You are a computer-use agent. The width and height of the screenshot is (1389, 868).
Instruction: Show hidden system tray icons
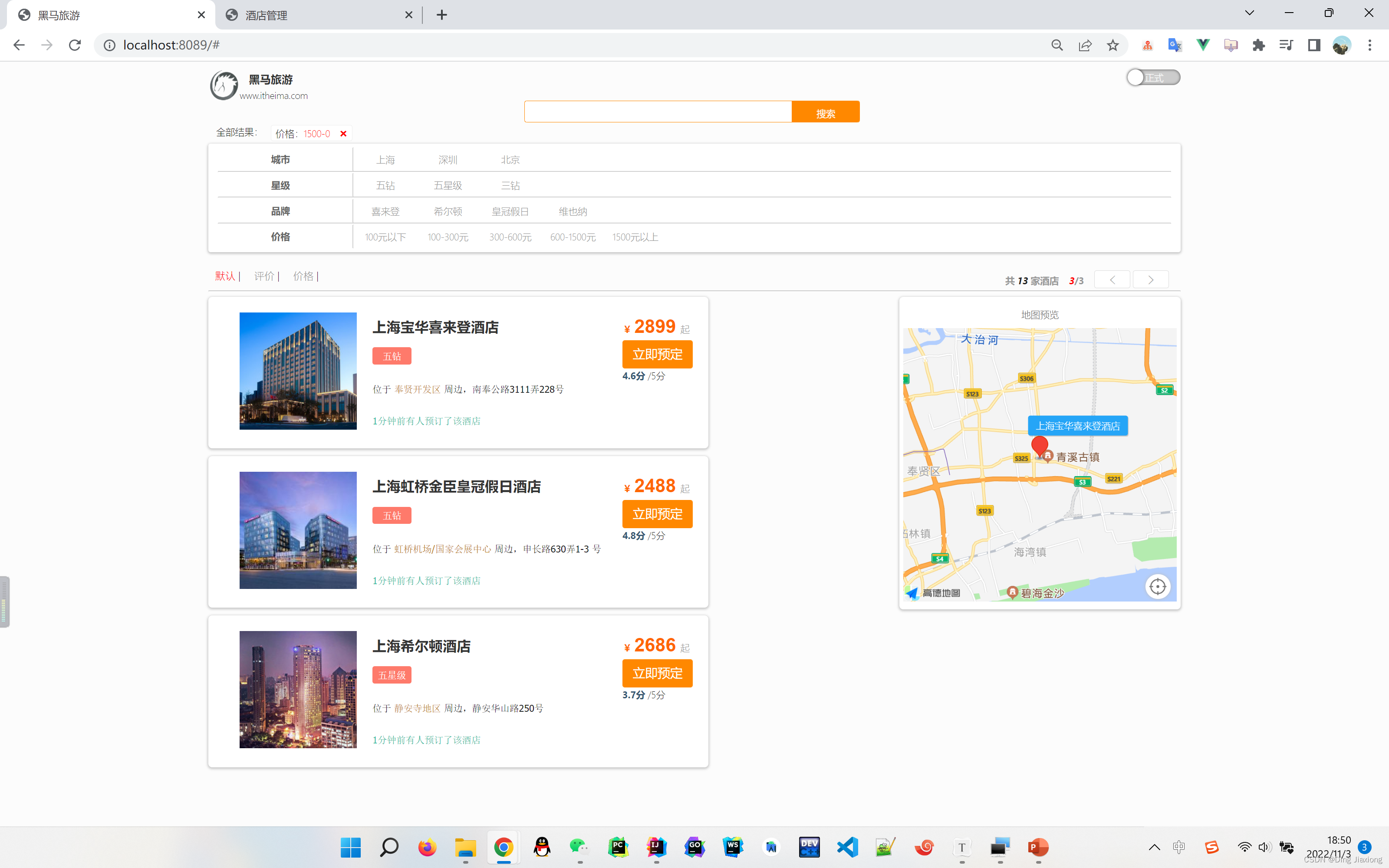coord(1154,847)
